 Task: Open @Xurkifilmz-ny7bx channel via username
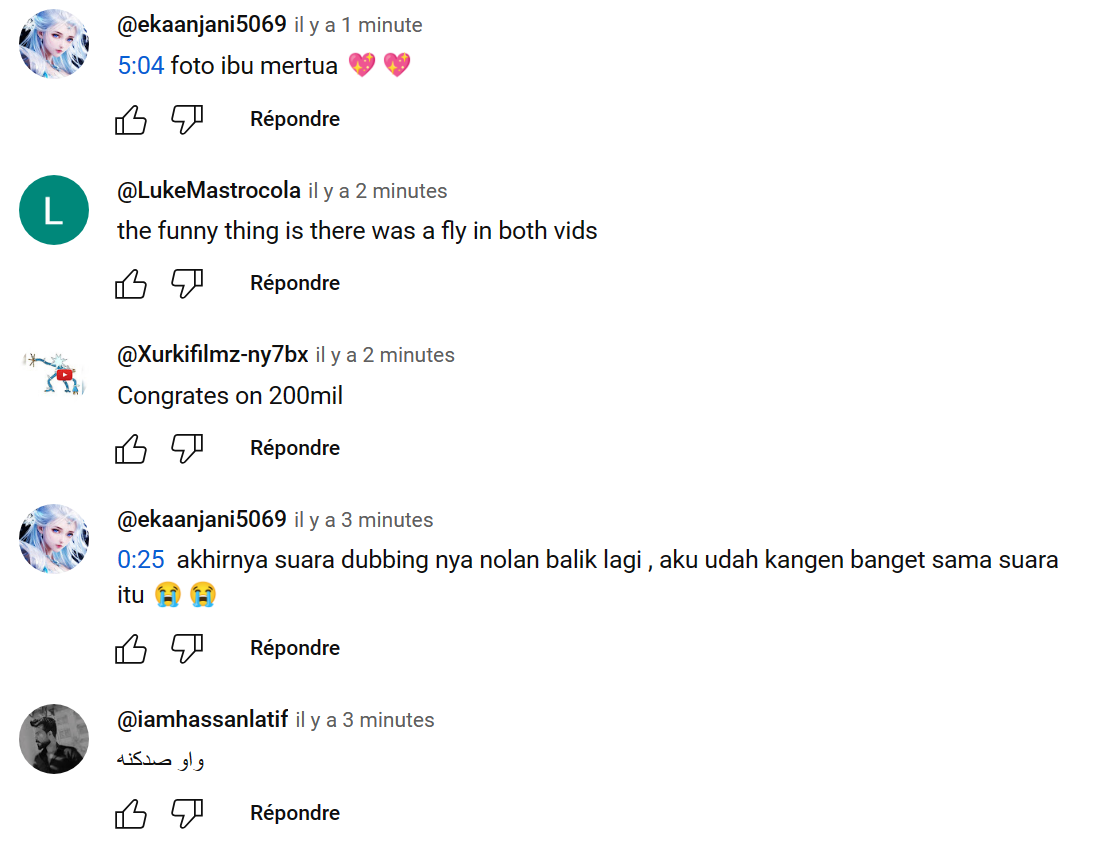[212, 354]
